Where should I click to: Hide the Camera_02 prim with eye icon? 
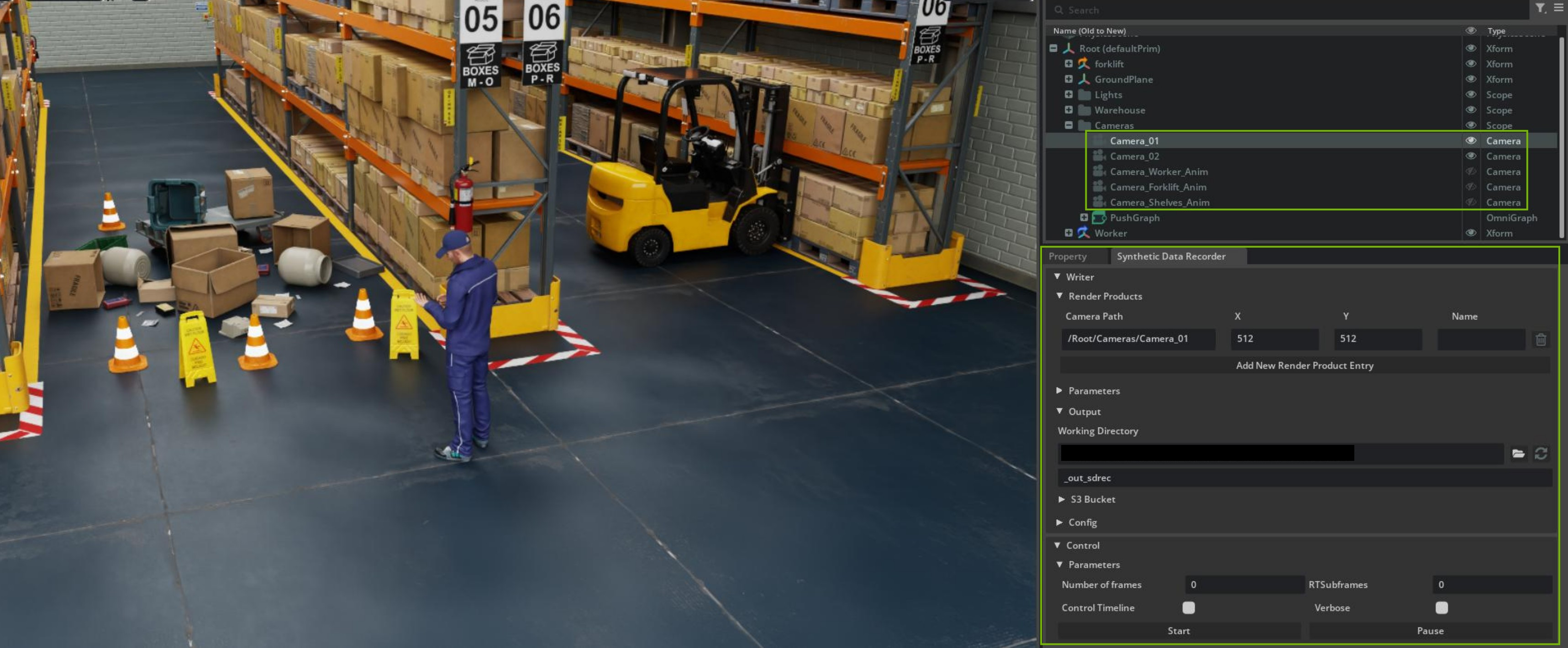[x=1471, y=157]
